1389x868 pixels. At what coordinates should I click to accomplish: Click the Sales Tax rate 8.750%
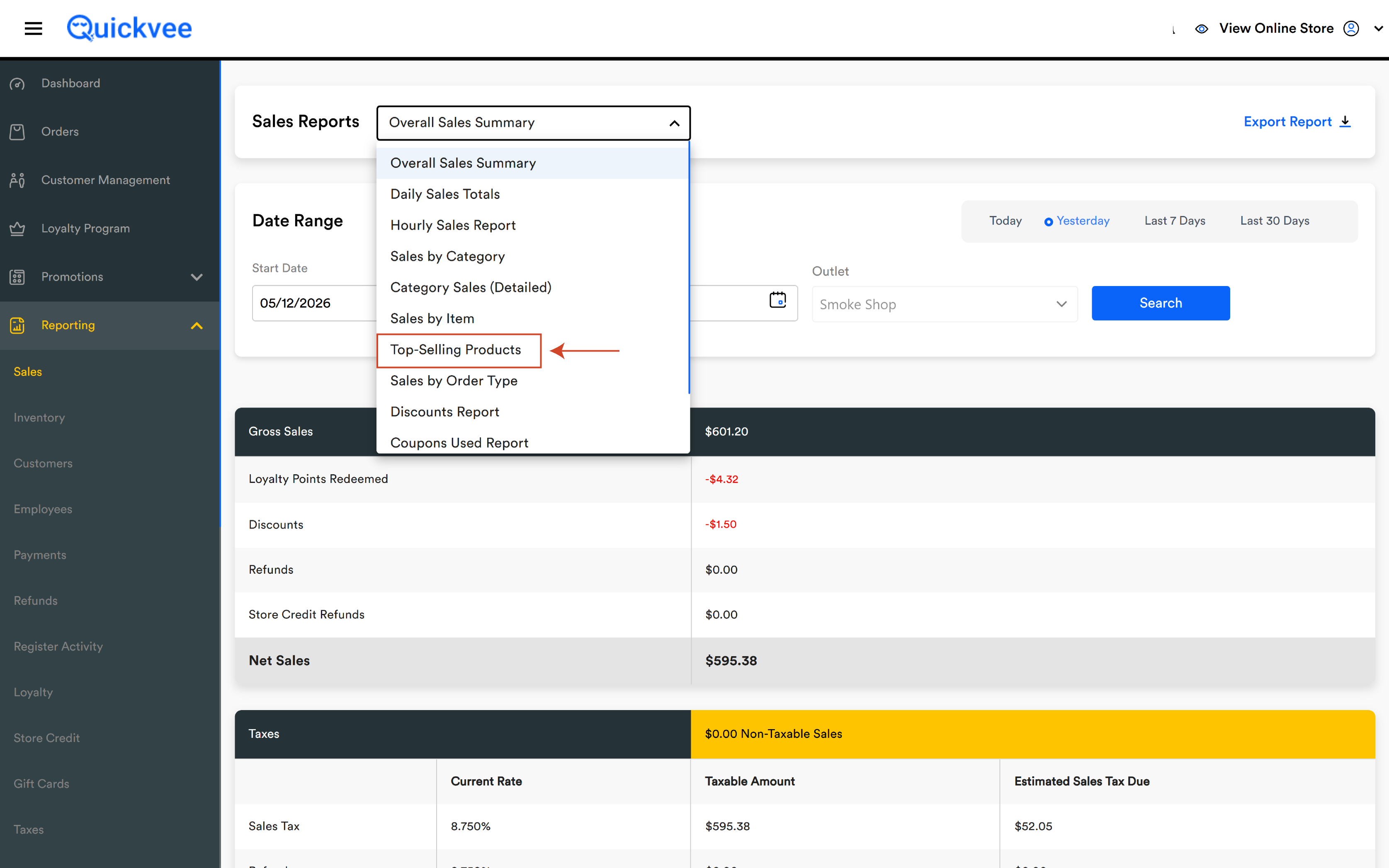coord(470,826)
